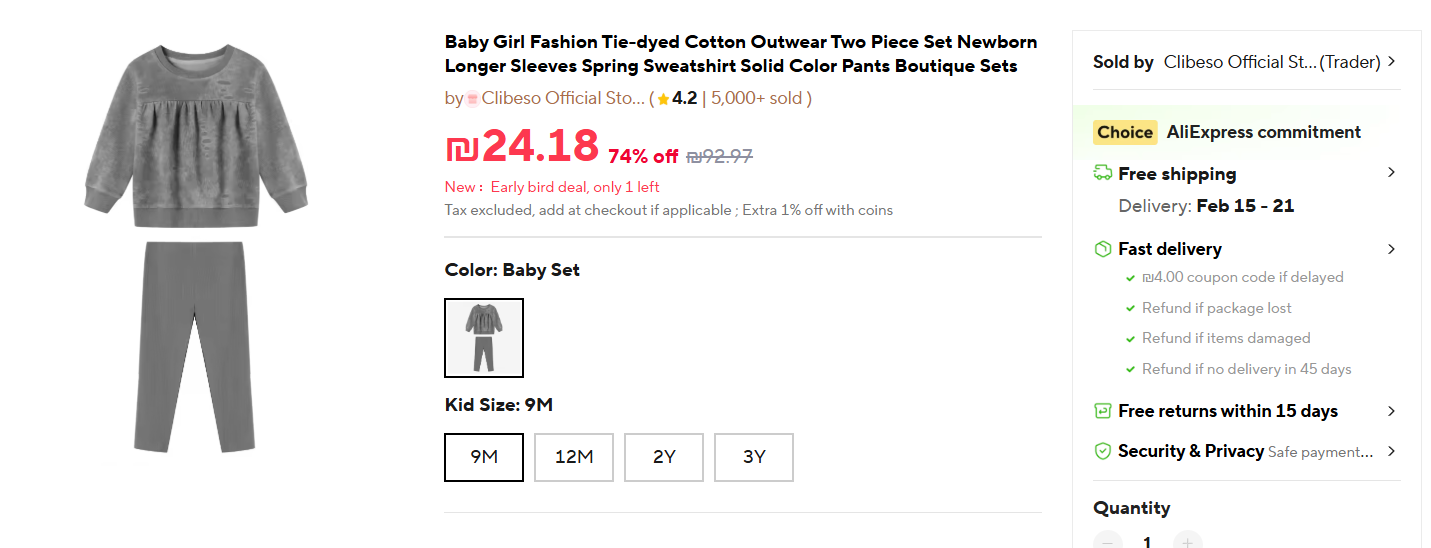Select kid size 12M
This screenshot has height=548, width=1431.
pyautogui.click(x=574, y=457)
